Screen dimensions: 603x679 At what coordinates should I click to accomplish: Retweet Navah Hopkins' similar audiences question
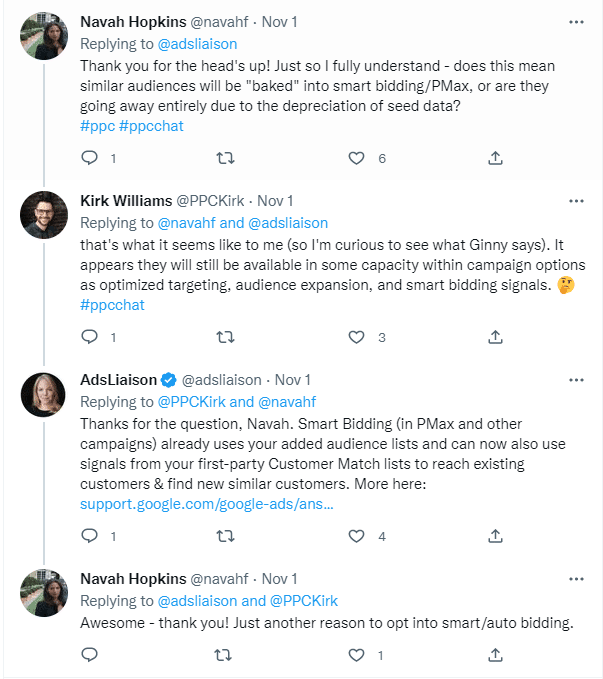pos(225,158)
